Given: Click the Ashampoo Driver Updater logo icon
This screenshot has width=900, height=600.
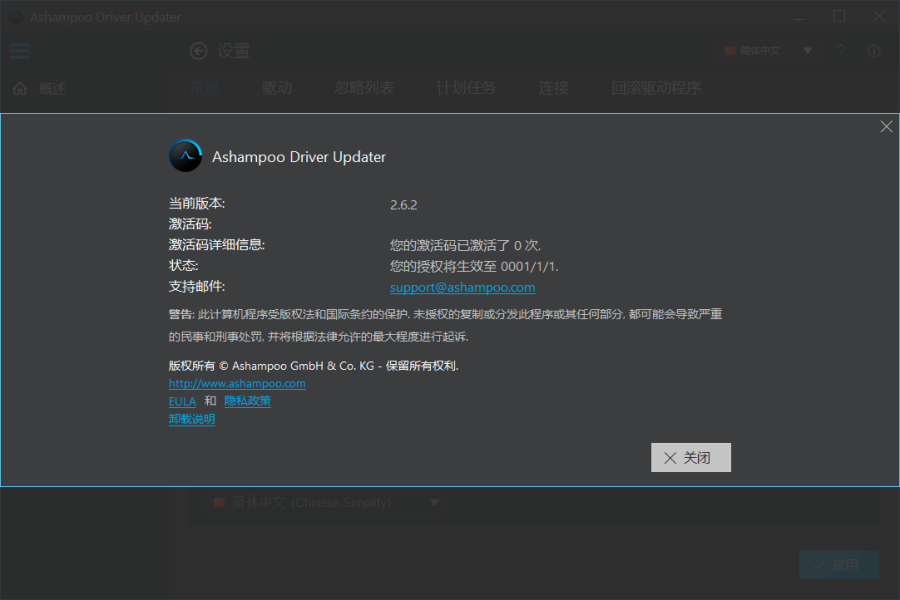Looking at the screenshot, I should pyautogui.click(x=185, y=156).
